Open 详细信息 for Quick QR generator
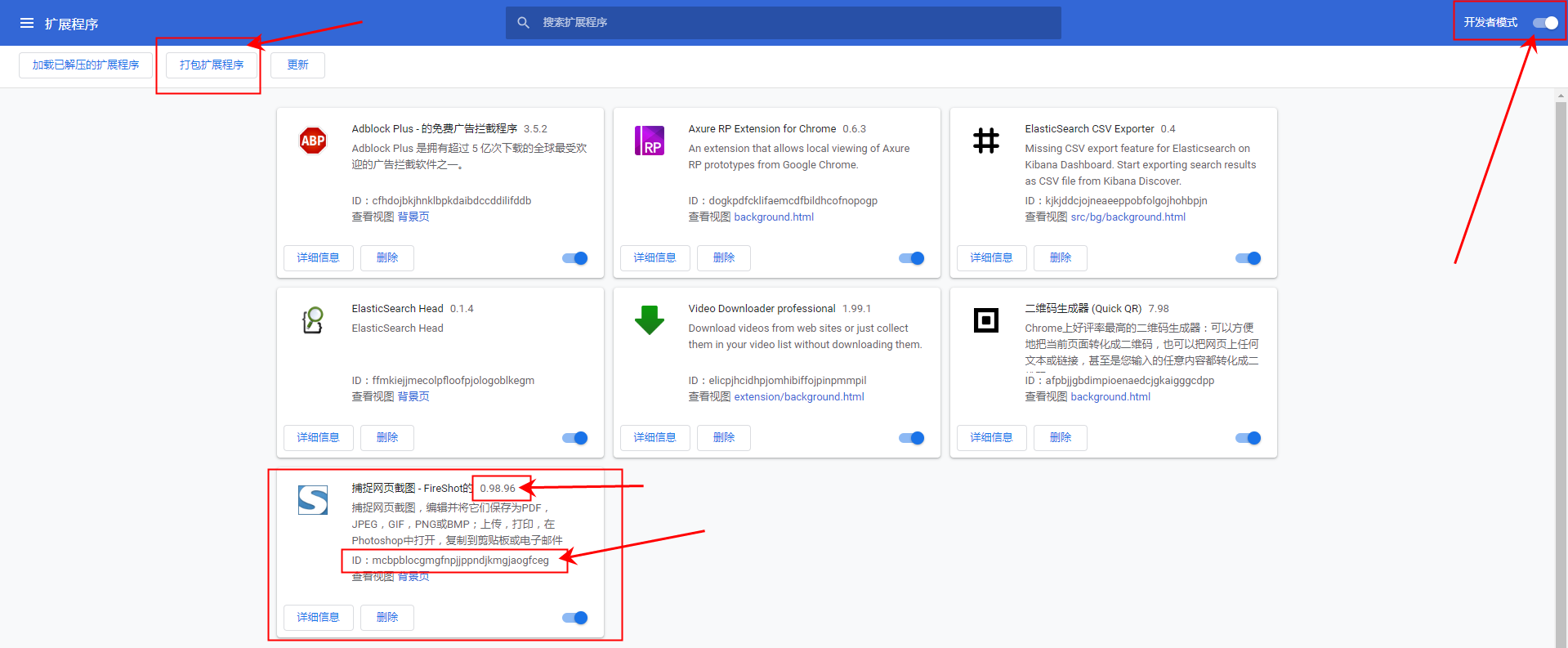 coord(992,438)
